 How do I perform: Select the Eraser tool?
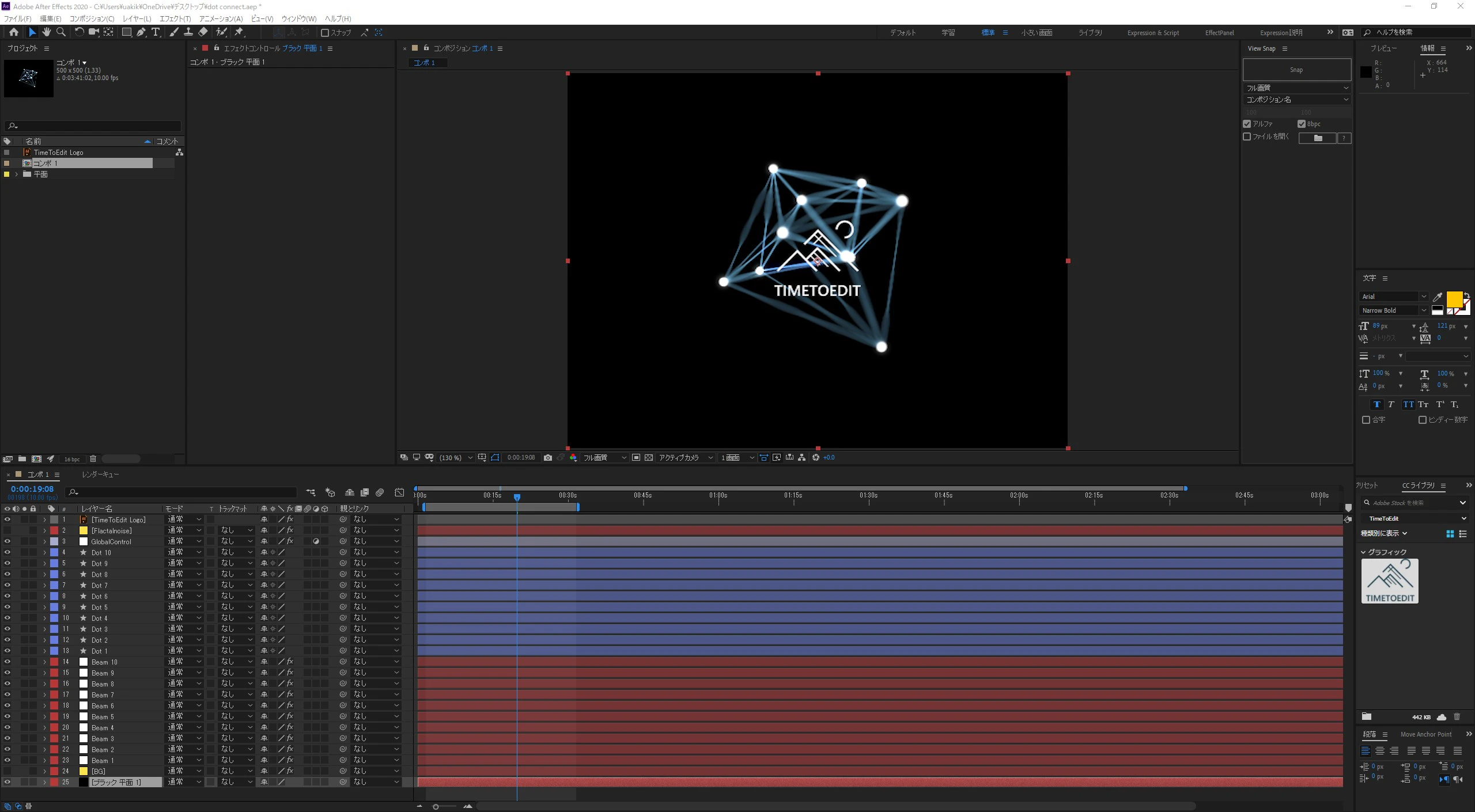(x=203, y=32)
